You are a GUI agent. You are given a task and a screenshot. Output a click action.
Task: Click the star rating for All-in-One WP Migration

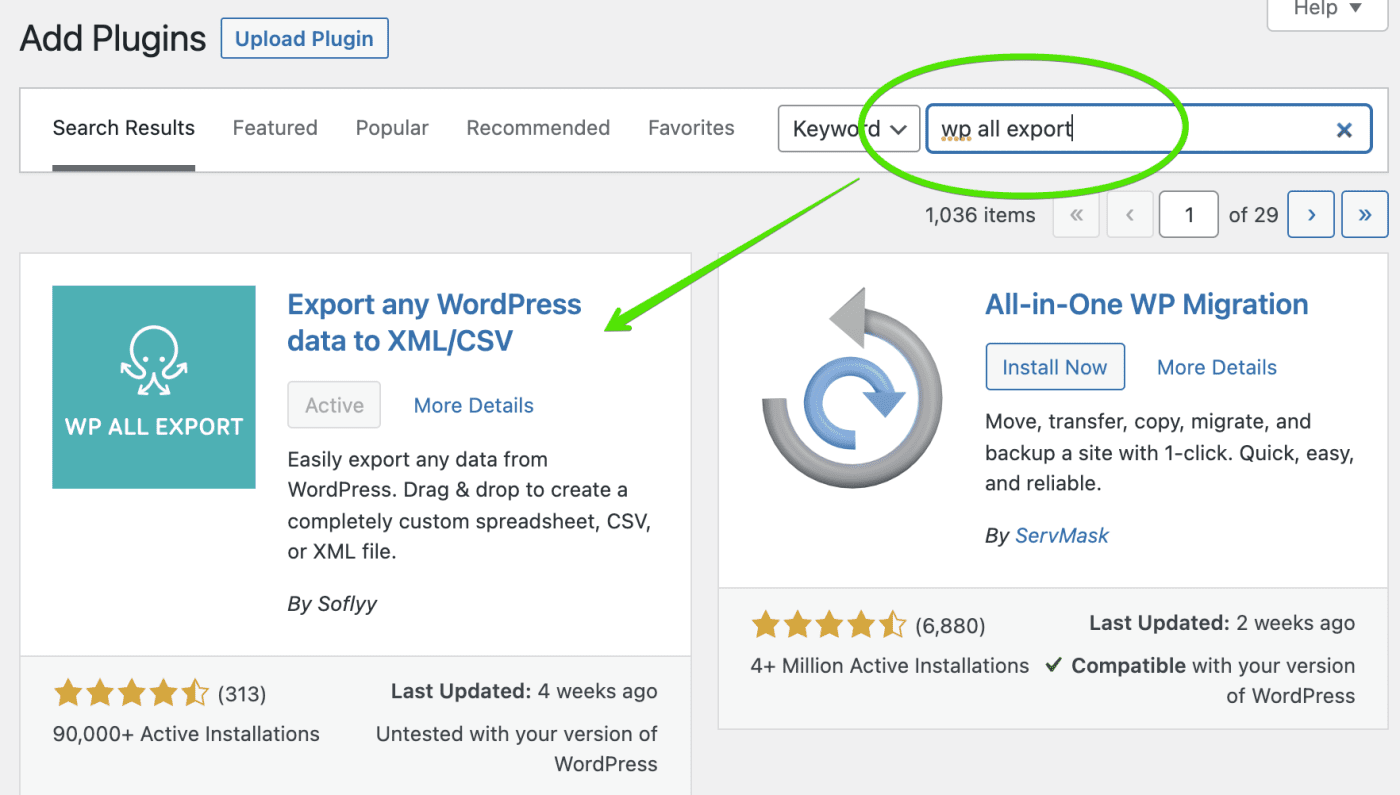(829, 626)
